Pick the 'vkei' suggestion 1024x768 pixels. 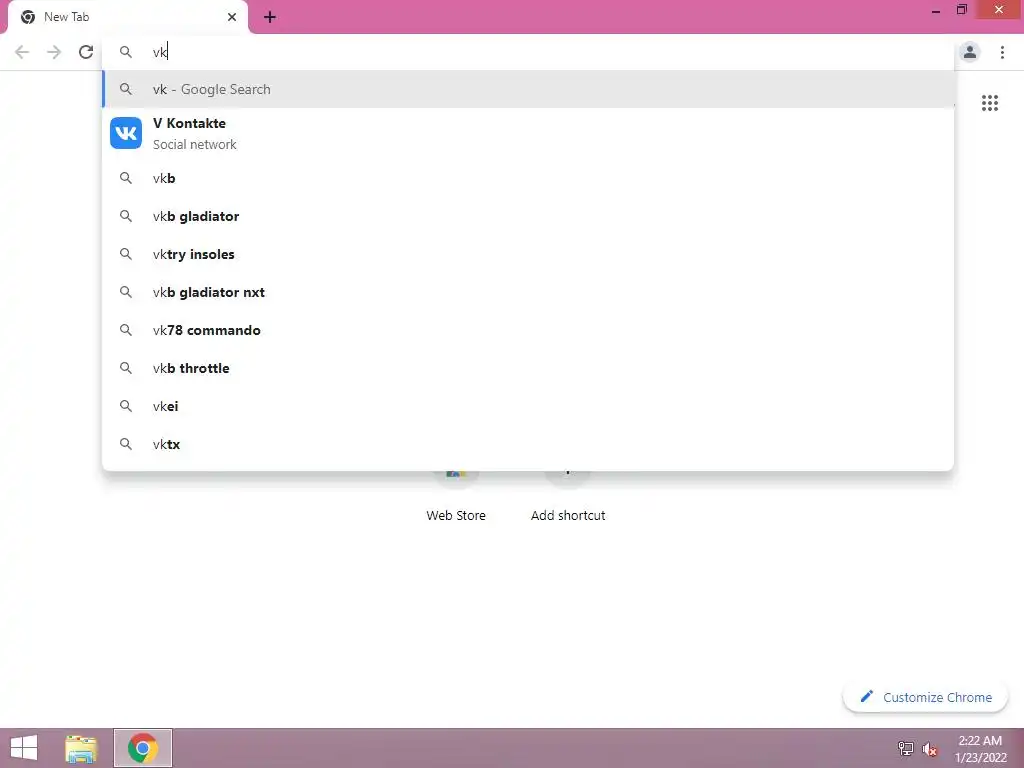click(528, 406)
